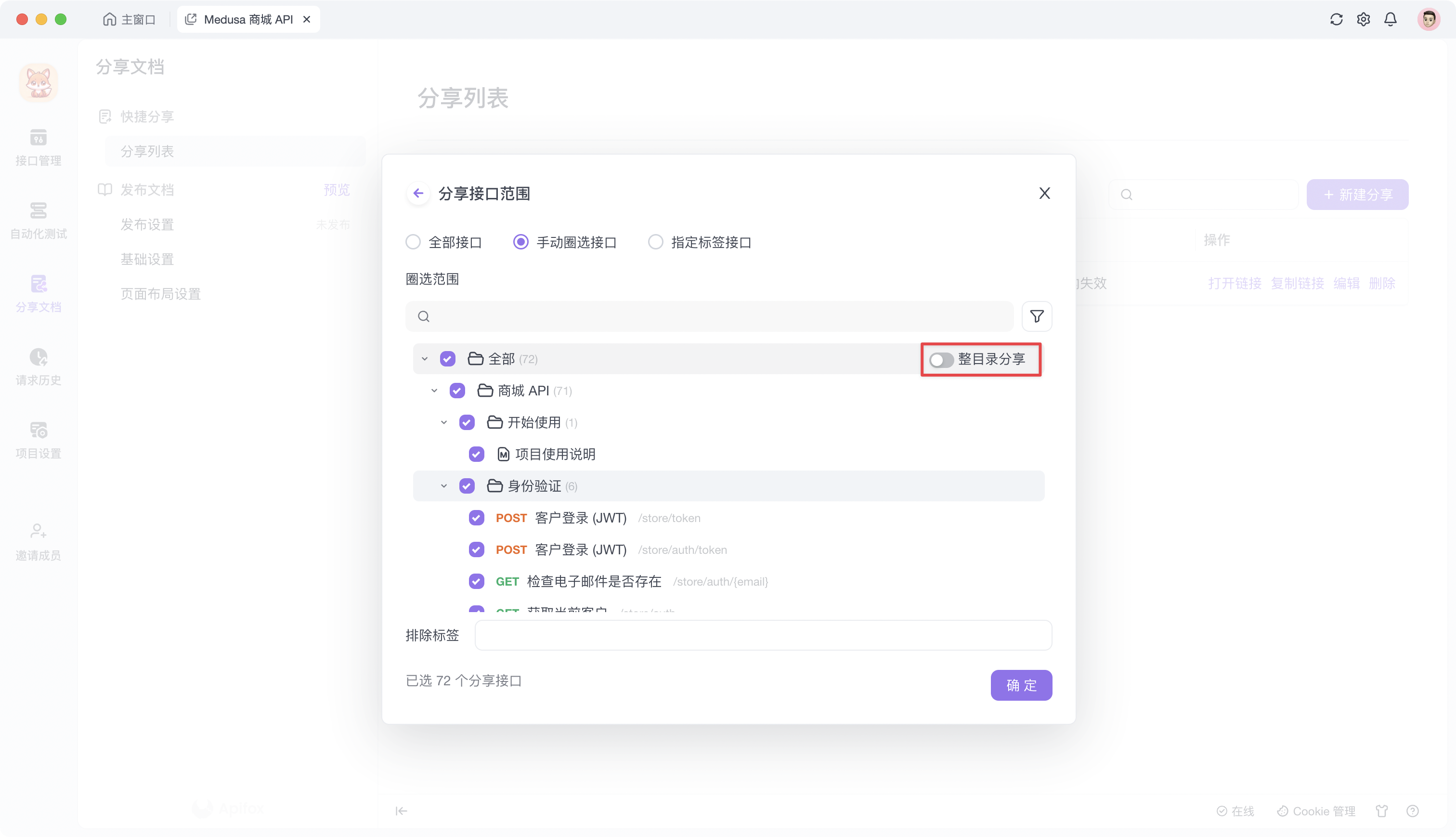
Task: Click the 排除标签 input field
Action: coord(763,635)
